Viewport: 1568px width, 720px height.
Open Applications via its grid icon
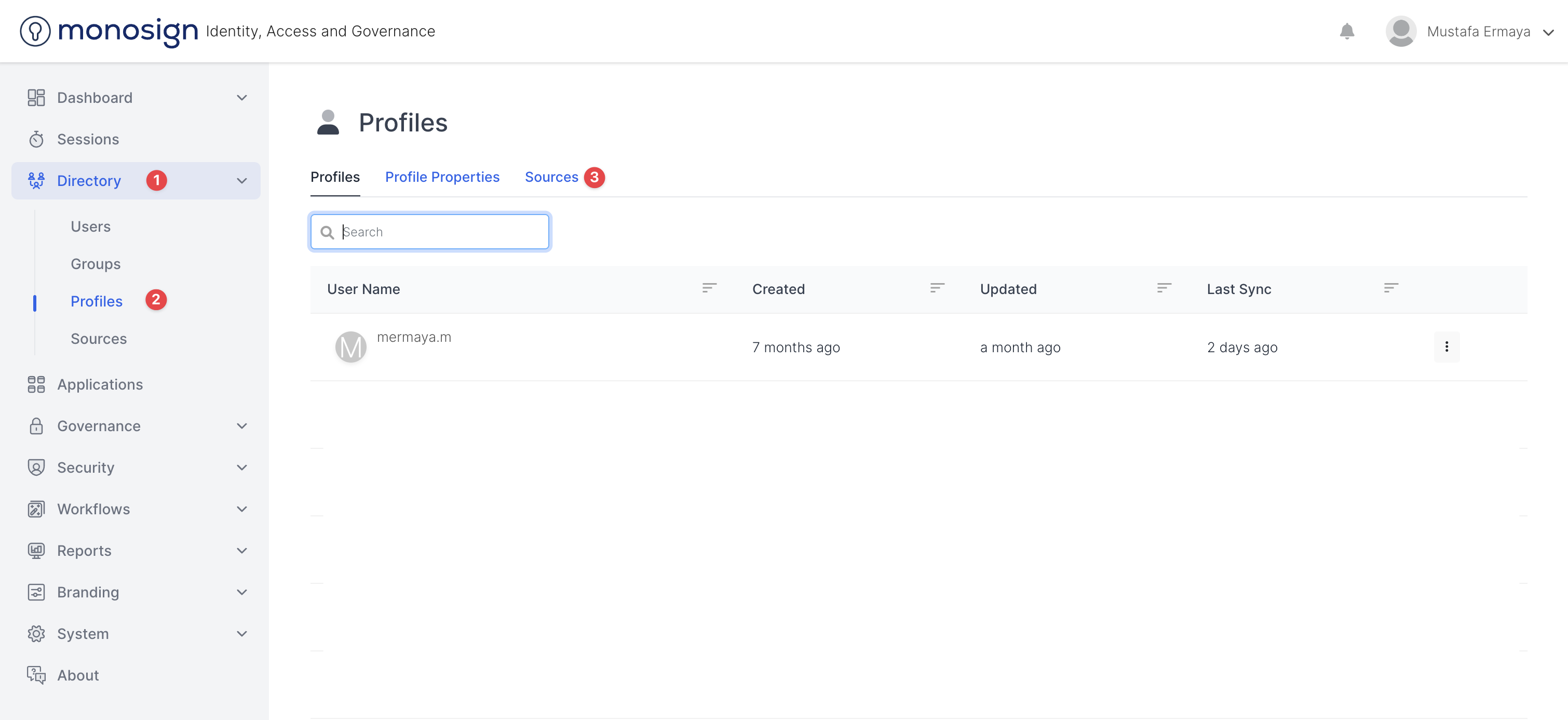(36, 384)
